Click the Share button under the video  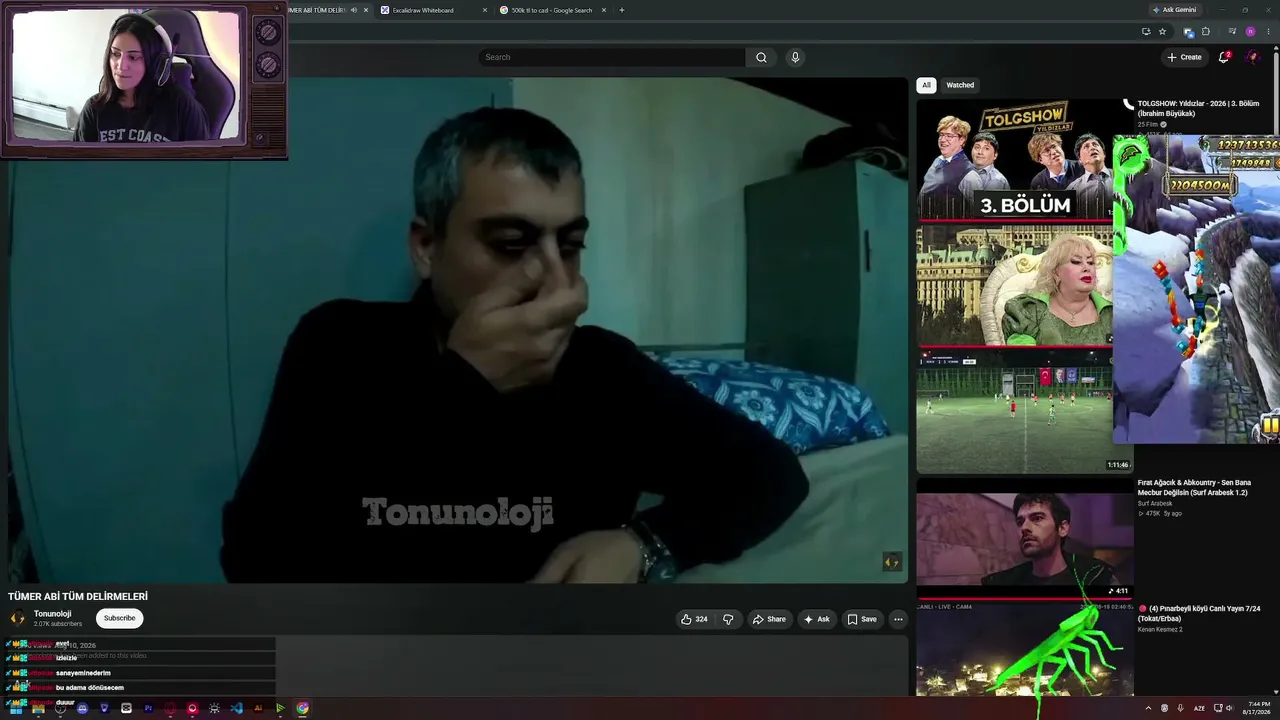[x=769, y=619]
